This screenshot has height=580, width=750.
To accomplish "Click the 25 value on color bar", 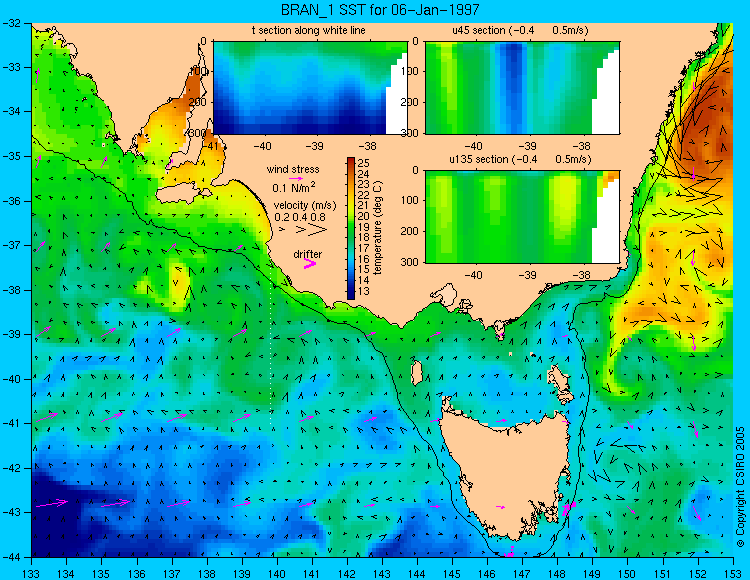I will (x=364, y=163).
